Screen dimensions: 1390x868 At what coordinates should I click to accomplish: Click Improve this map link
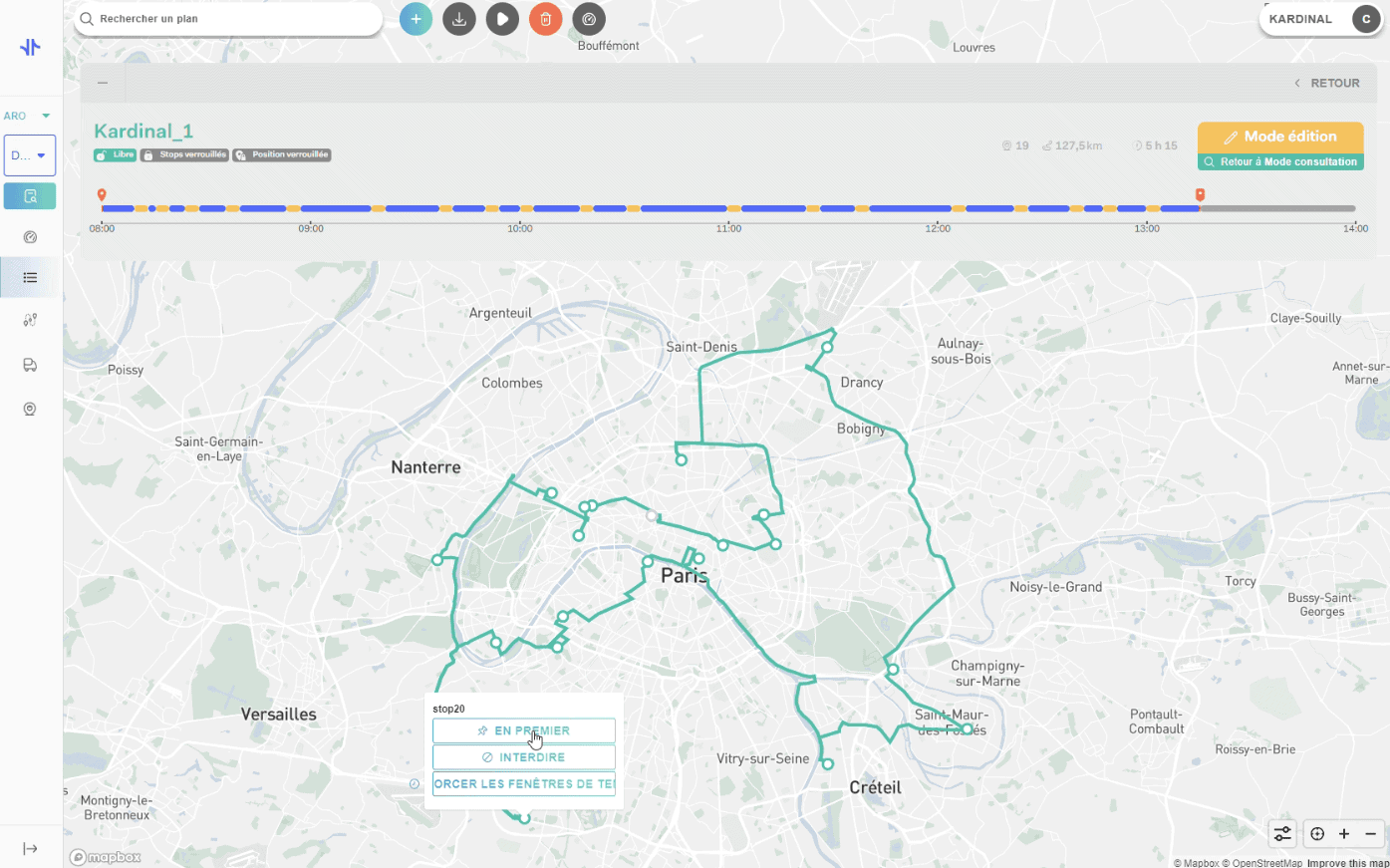click(1347, 863)
